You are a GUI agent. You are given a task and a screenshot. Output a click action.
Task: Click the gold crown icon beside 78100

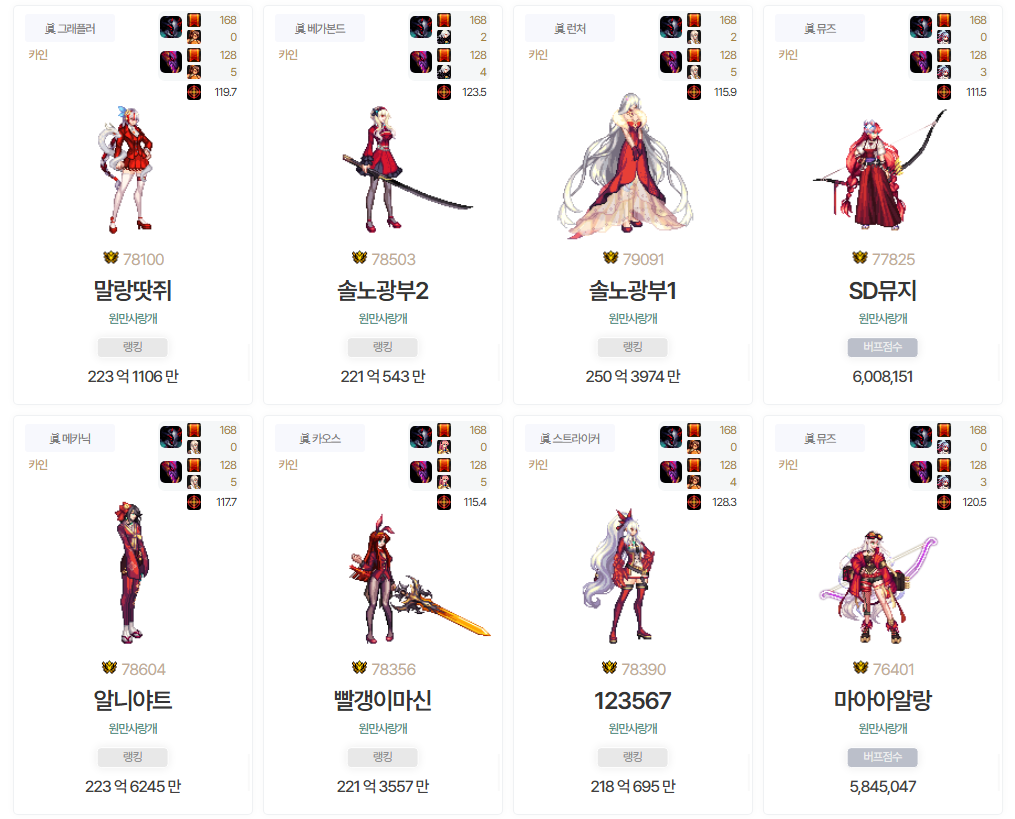(x=111, y=258)
